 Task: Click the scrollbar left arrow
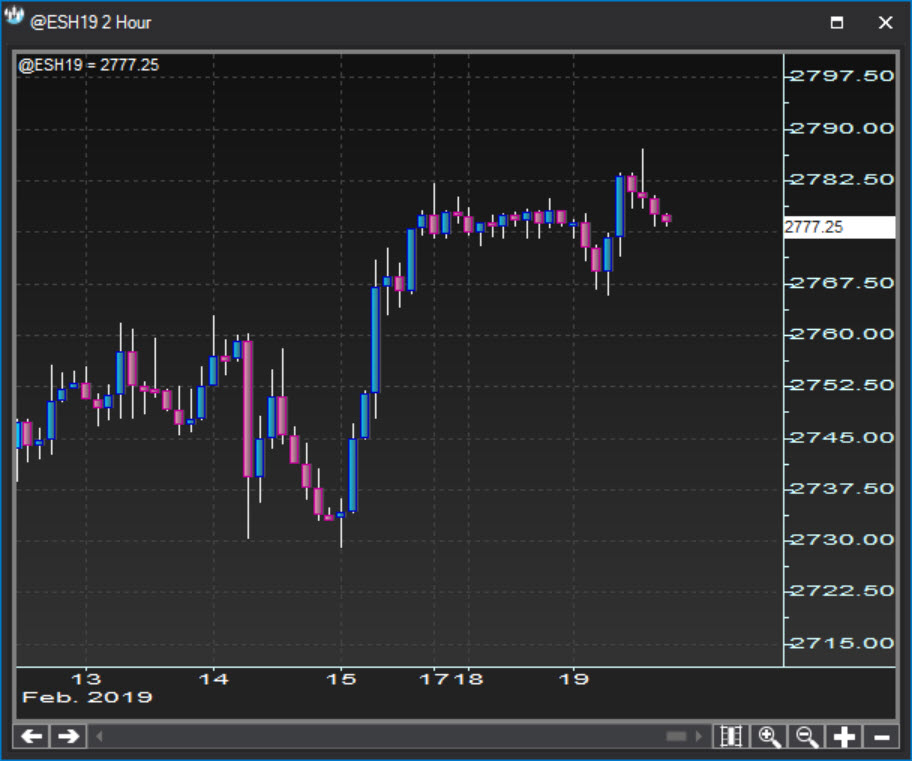99,737
